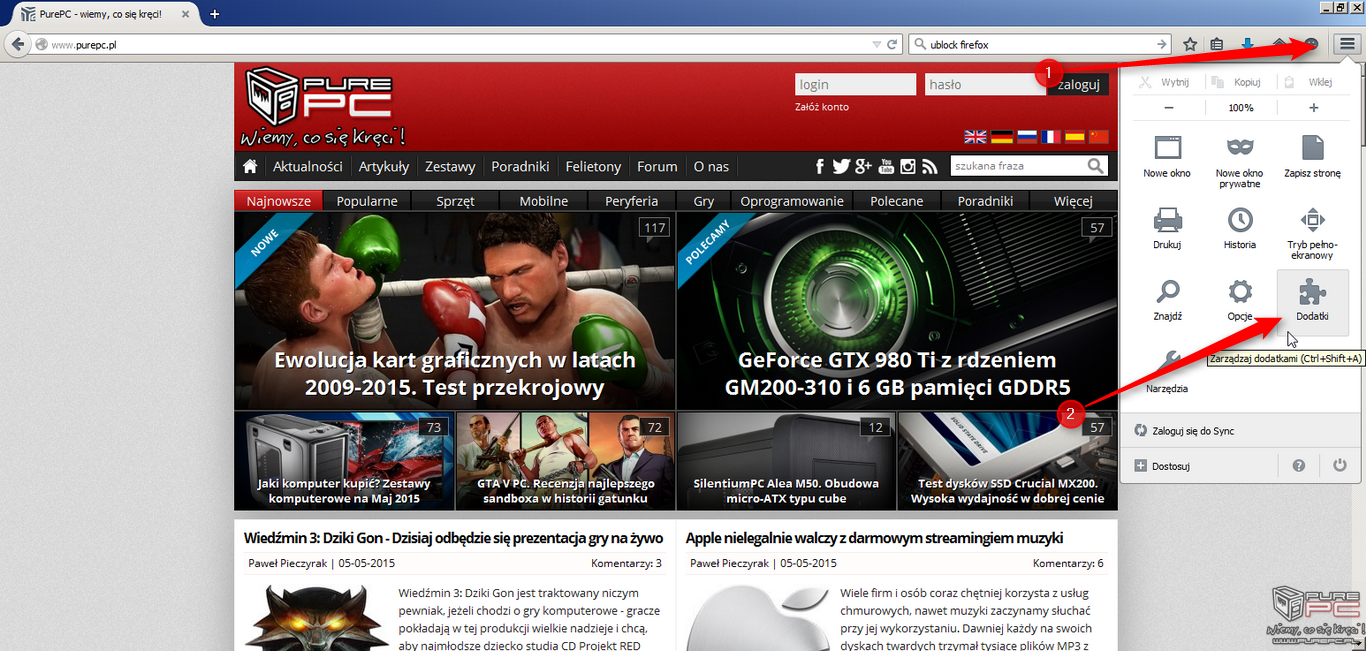
Task: Click Znajdź magnifier icon
Action: pyautogui.click(x=1168, y=291)
